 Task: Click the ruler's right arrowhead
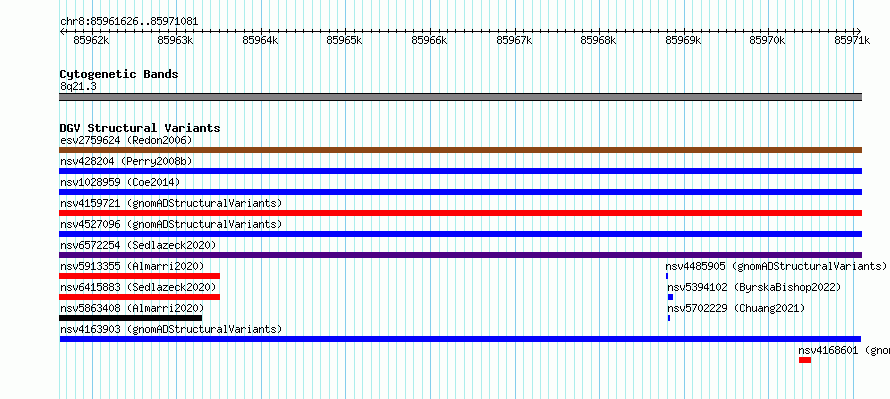point(859,31)
